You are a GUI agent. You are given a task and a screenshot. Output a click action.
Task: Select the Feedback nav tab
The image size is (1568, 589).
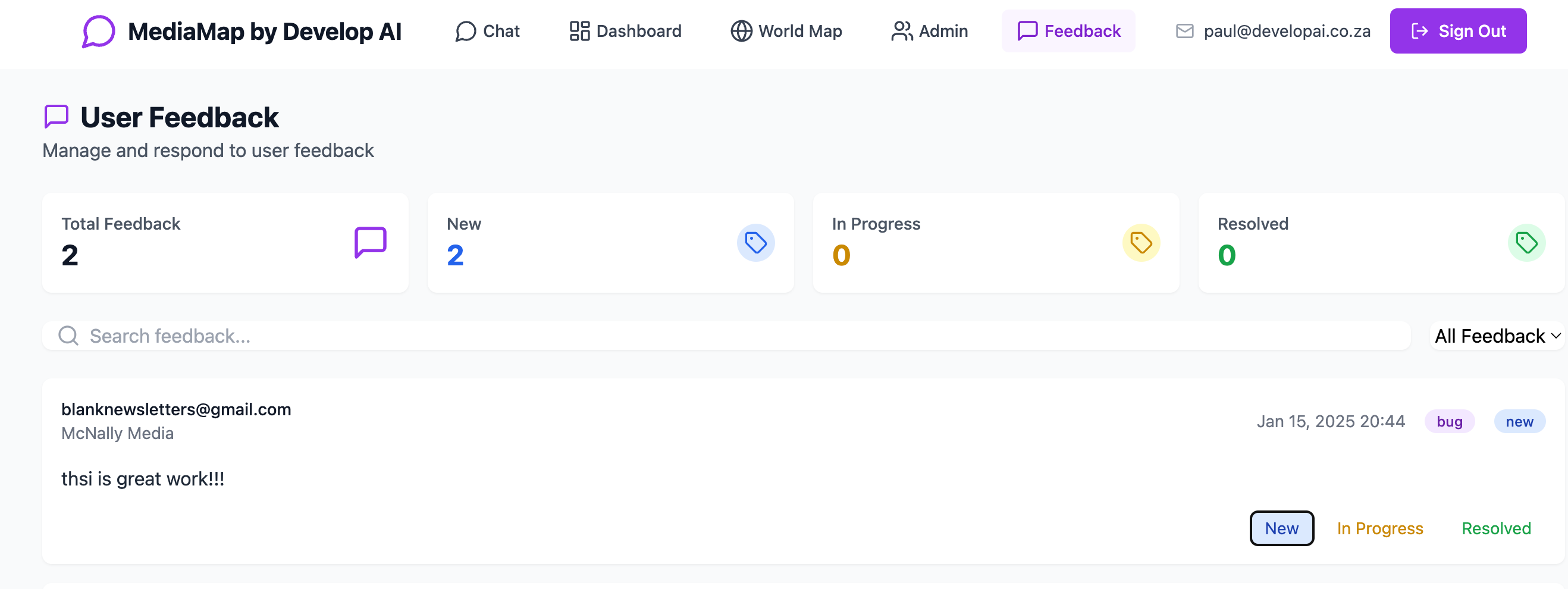coord(1068,31)
